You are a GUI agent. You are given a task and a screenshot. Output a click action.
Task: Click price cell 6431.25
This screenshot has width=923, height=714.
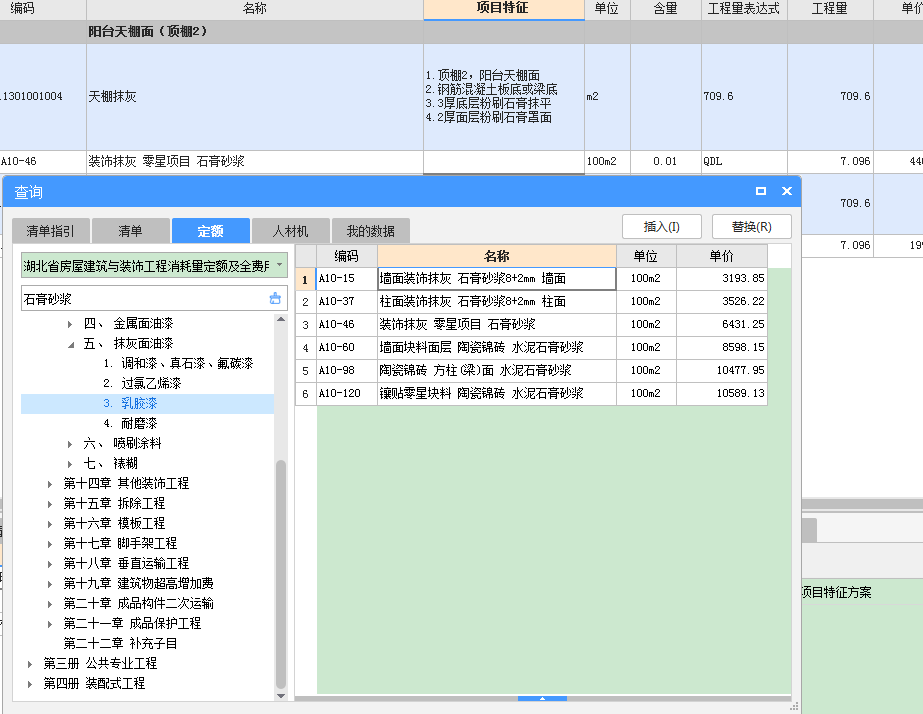coord(722,324)
